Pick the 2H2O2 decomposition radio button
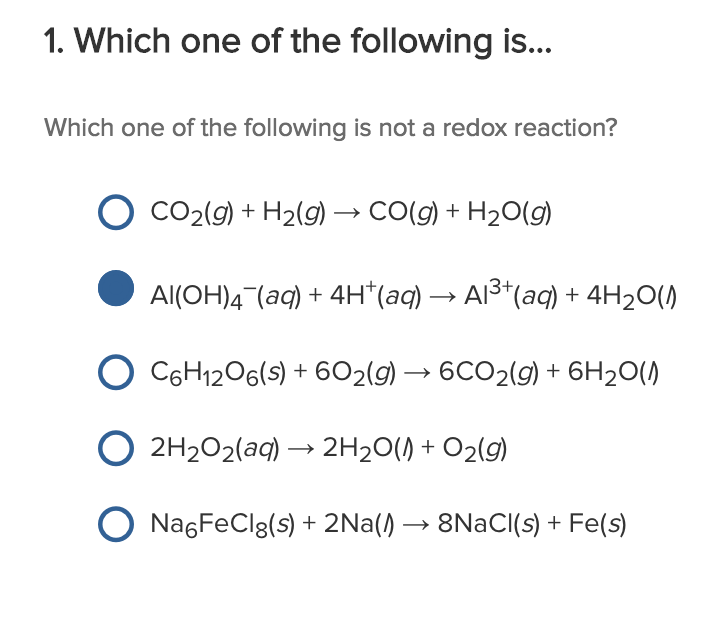 point(116,447)
